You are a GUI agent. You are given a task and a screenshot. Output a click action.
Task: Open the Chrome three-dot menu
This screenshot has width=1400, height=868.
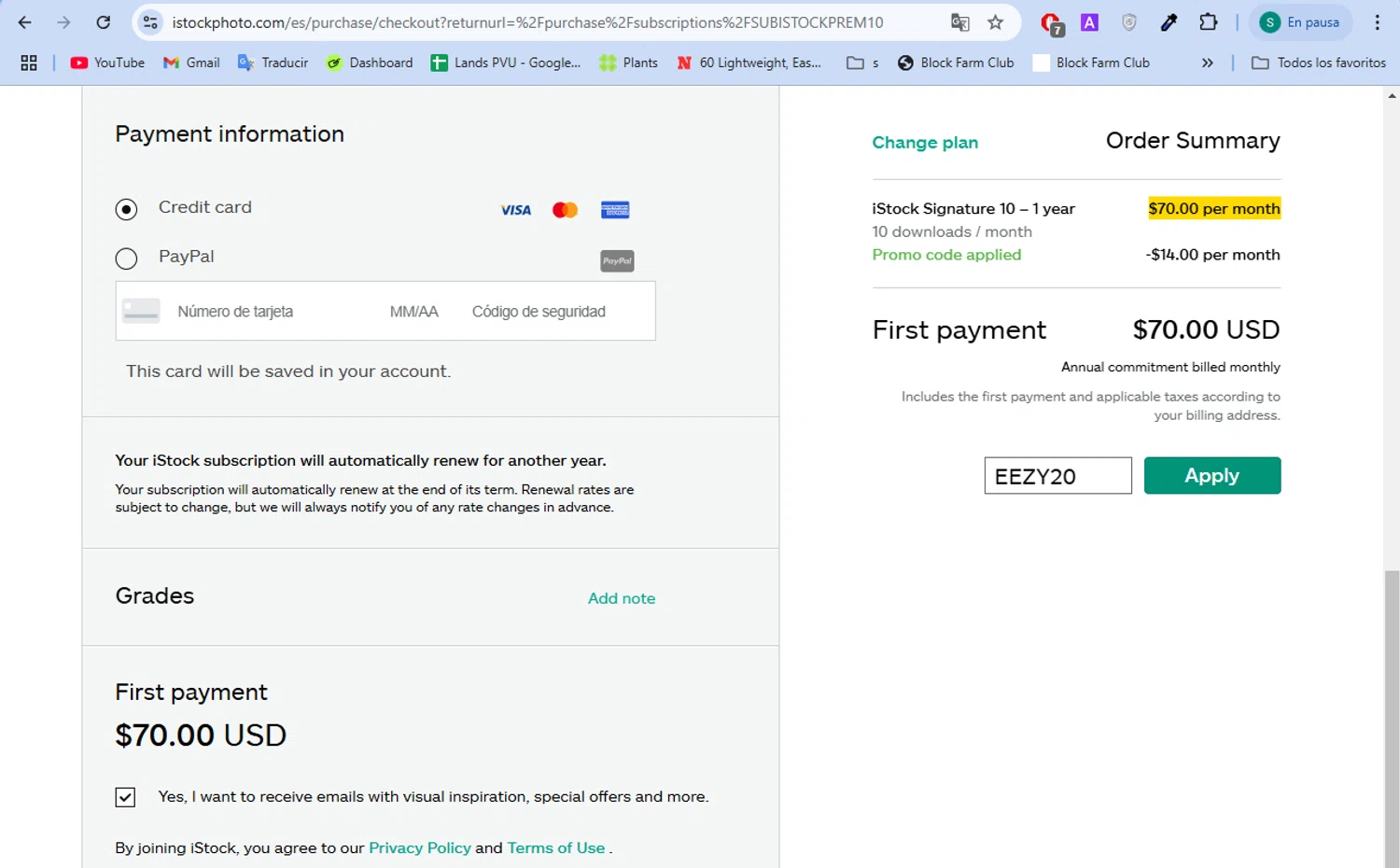pyautogui.click(x=1377, y=22)
